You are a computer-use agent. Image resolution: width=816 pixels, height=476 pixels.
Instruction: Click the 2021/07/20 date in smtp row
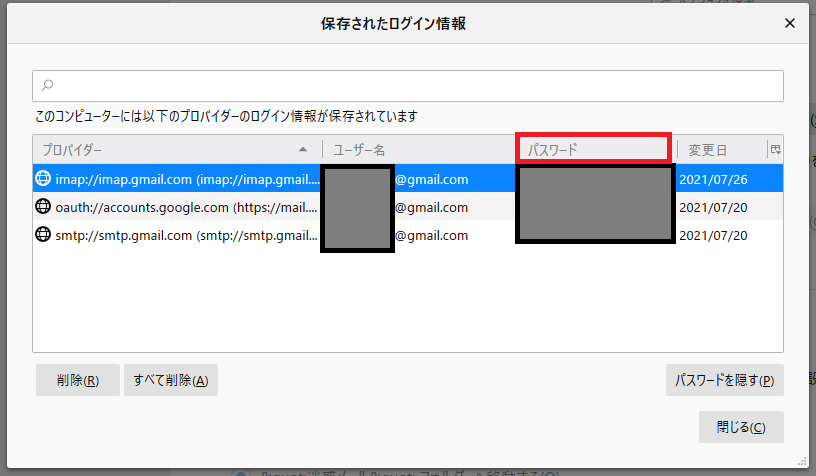pos(713,236)
